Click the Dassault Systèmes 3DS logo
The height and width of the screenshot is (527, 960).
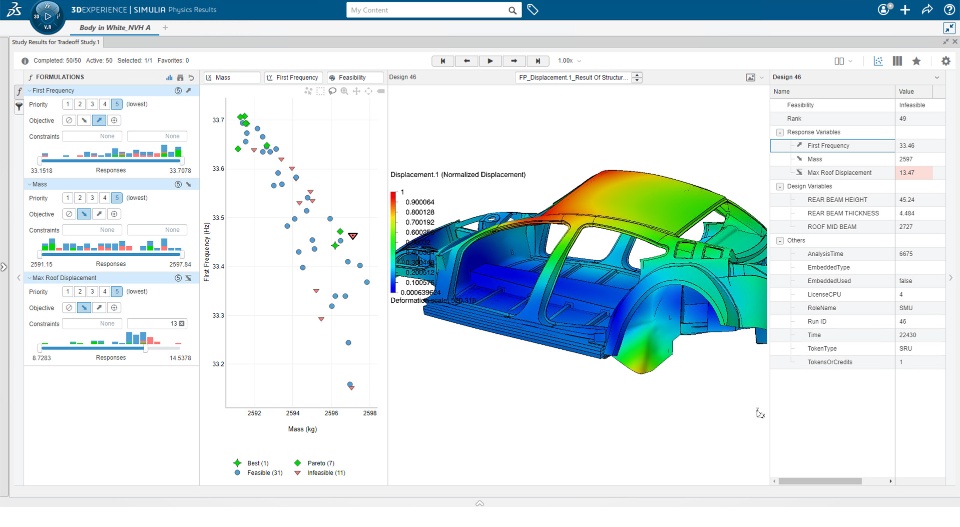click(13, 9)
